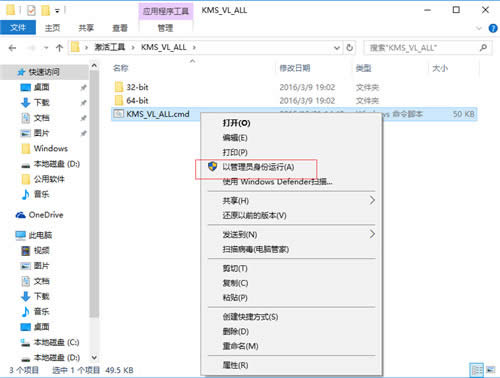Expand the 共享(H) submenu arrow

[x=372, y=200]
